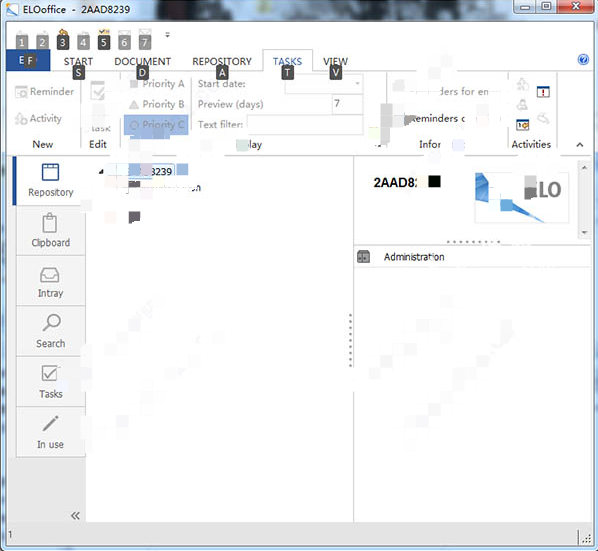Toggle the Priority B filter
The image size is (598, 551).
157,104
